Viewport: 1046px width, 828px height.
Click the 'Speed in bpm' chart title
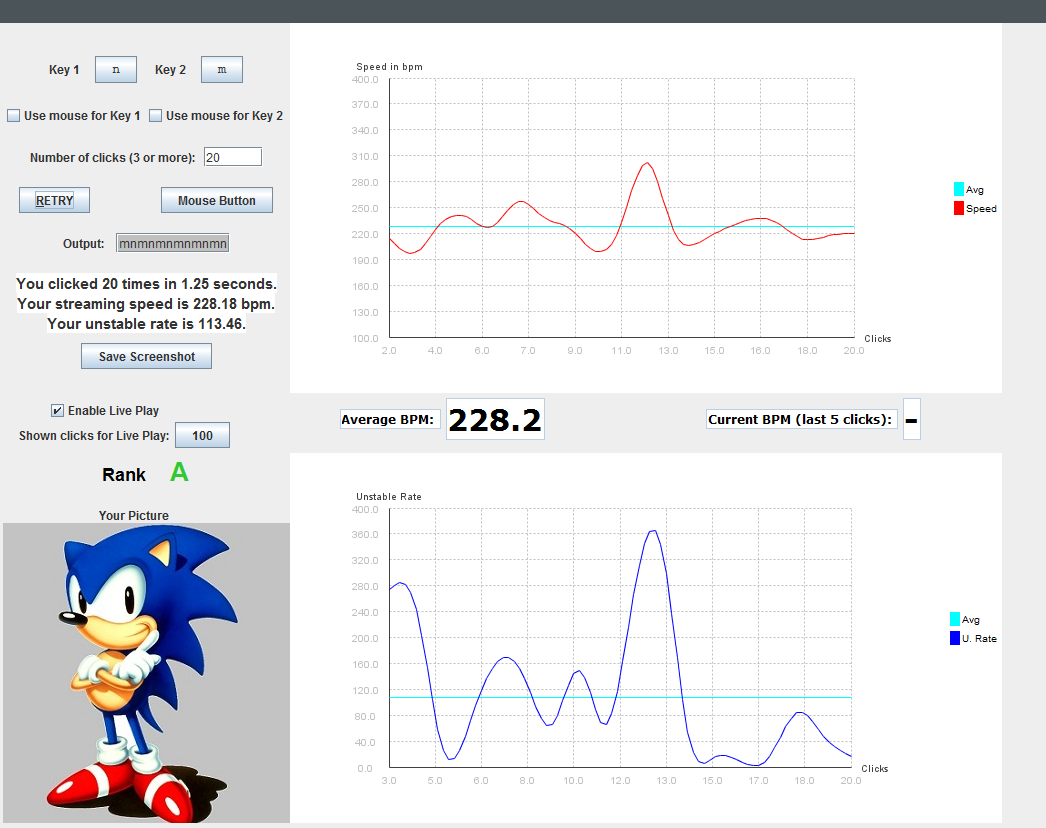[390, 67]
